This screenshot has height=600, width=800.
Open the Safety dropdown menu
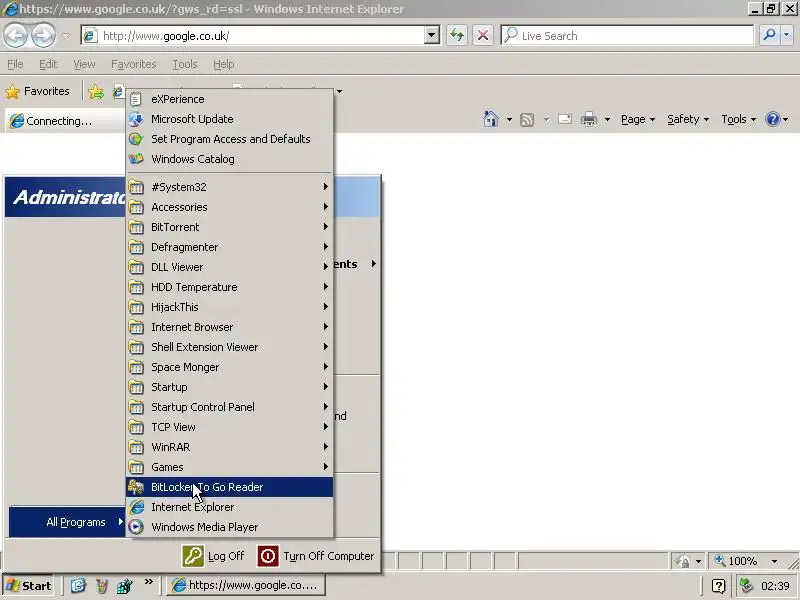tap(688, 119)
